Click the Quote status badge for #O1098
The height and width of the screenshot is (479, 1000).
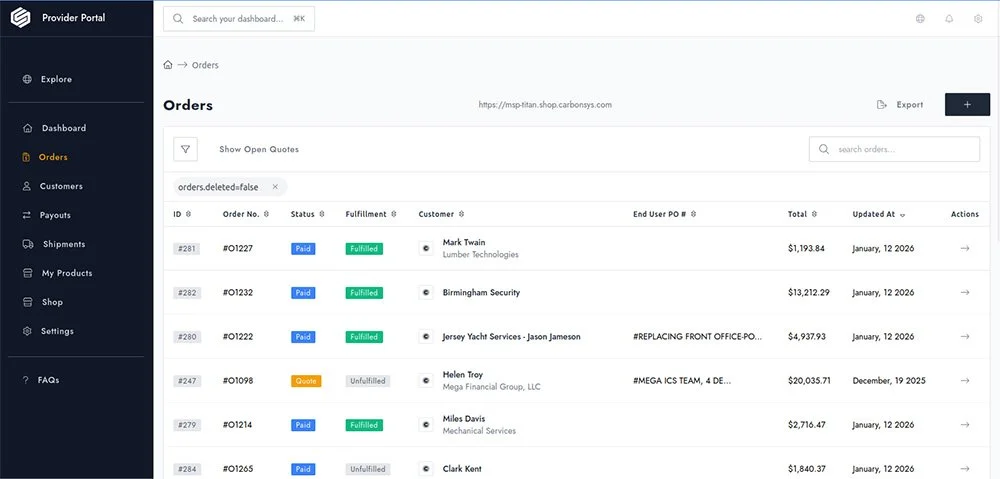click(x=306, y=381)
